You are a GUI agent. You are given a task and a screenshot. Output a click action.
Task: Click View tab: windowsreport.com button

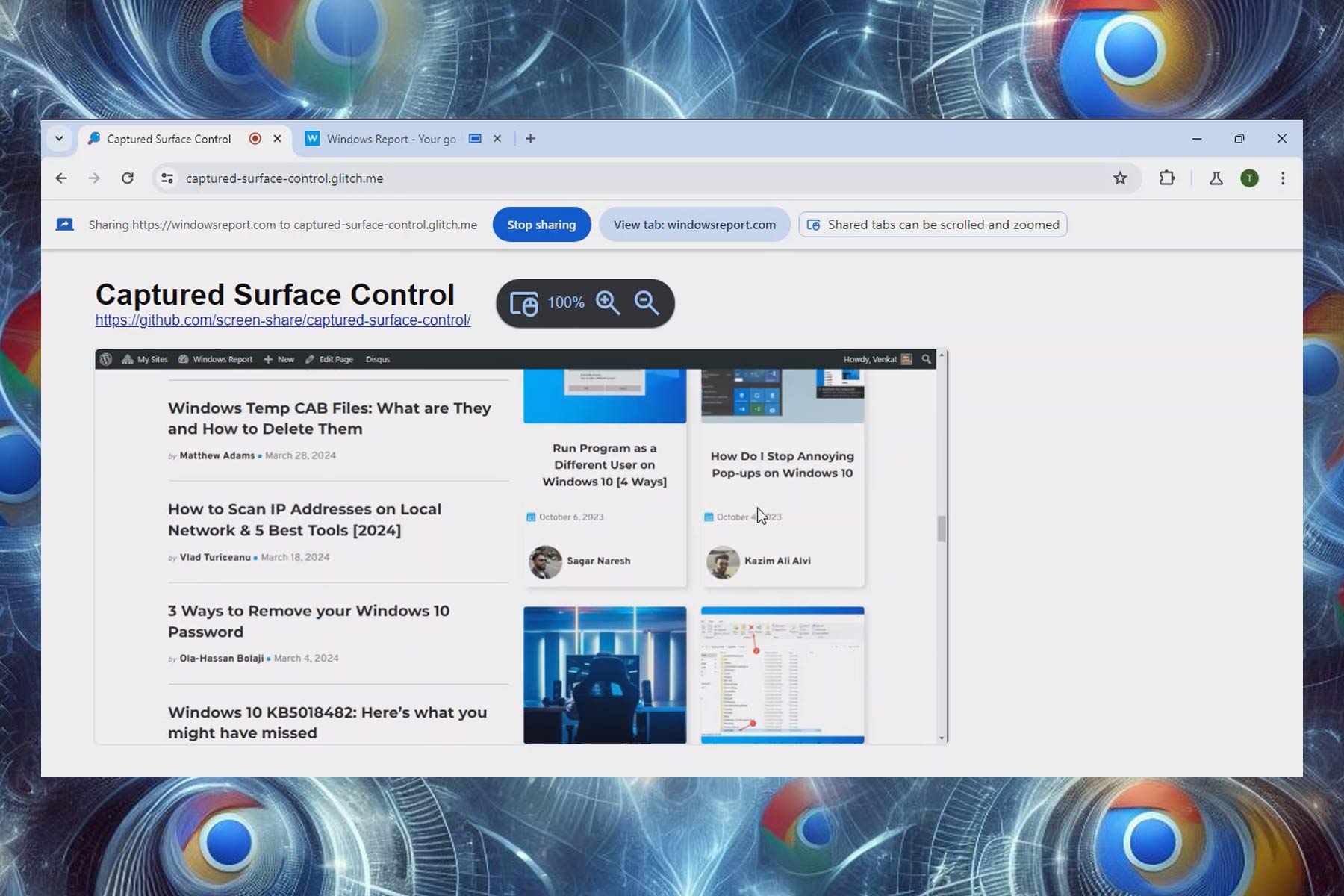[x=694, y=225]
